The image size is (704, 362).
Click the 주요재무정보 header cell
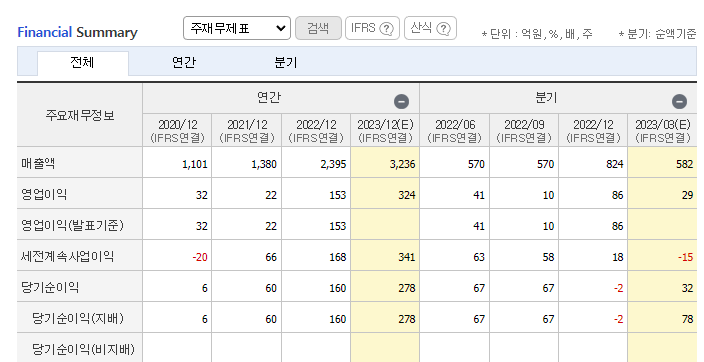click(80, 115)
